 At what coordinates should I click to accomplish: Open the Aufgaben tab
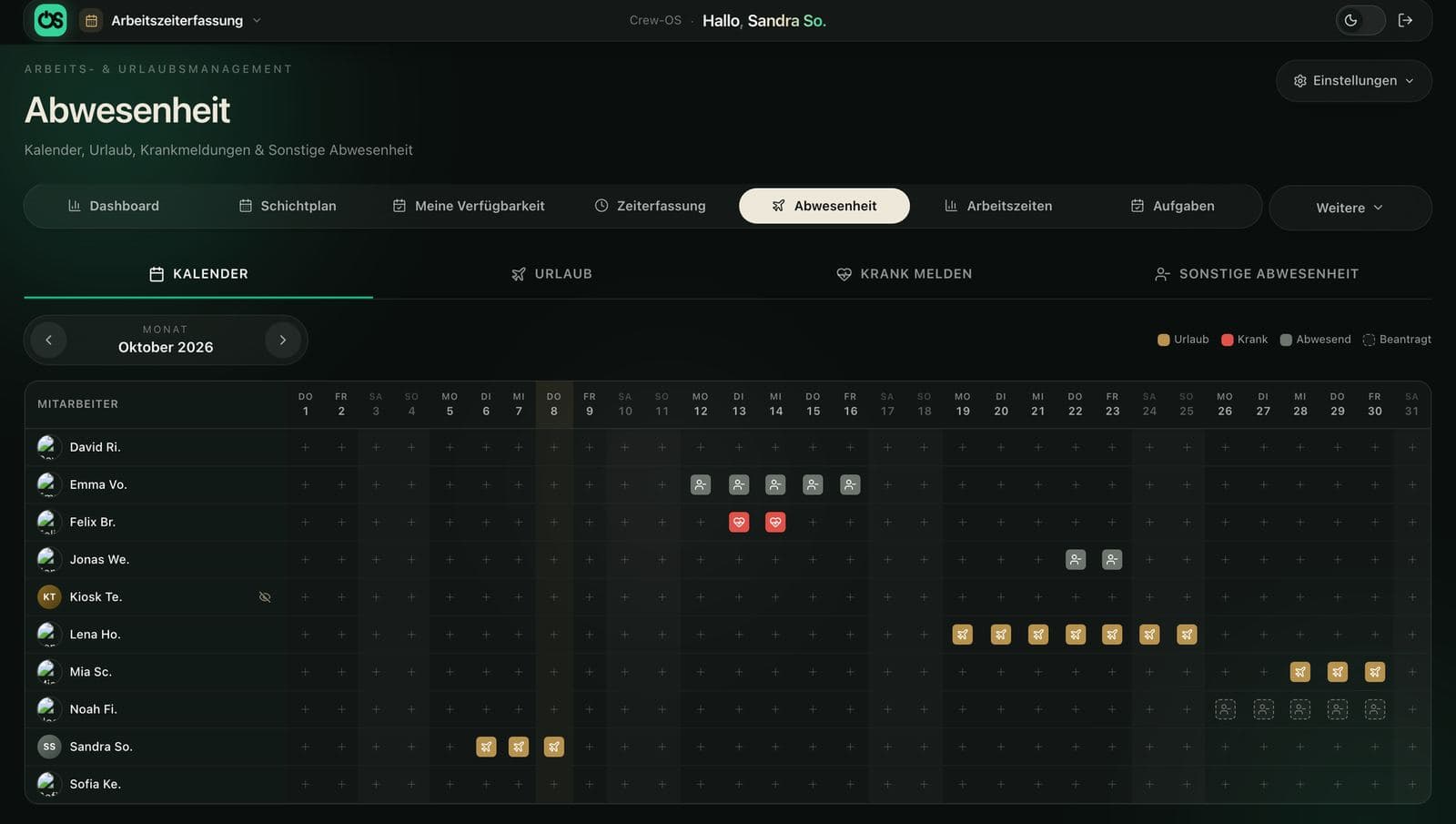[x=1172, y=206]
